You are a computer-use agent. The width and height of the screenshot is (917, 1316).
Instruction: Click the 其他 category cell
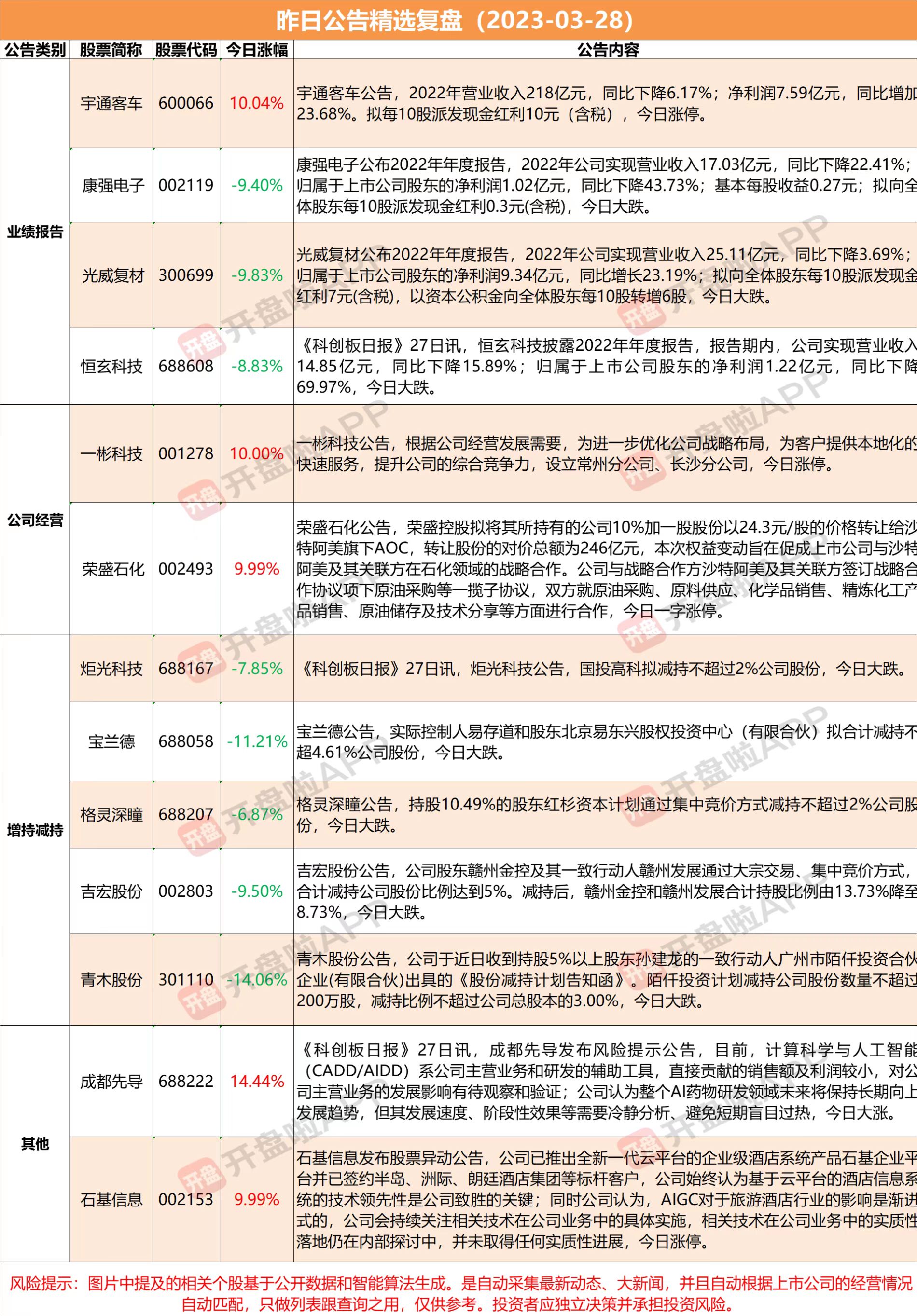coord(35,1143)
